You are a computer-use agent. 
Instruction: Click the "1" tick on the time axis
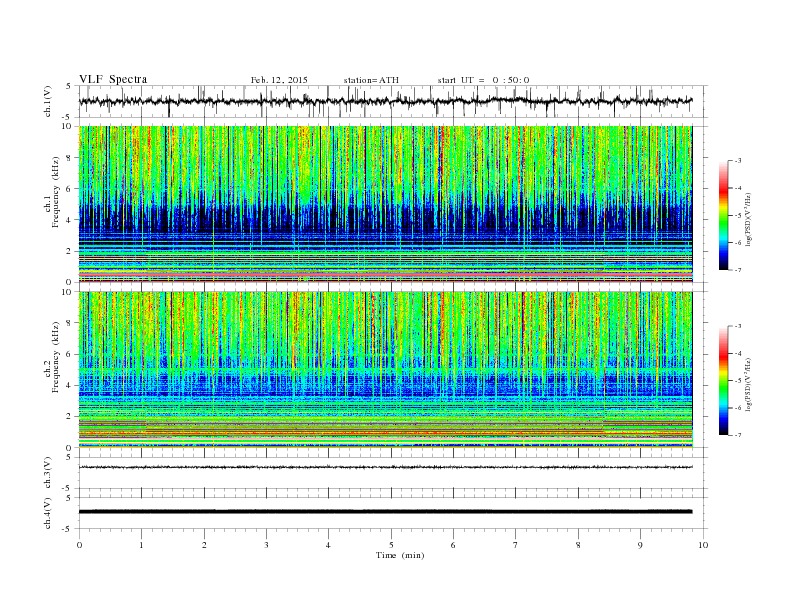(141, 545)
